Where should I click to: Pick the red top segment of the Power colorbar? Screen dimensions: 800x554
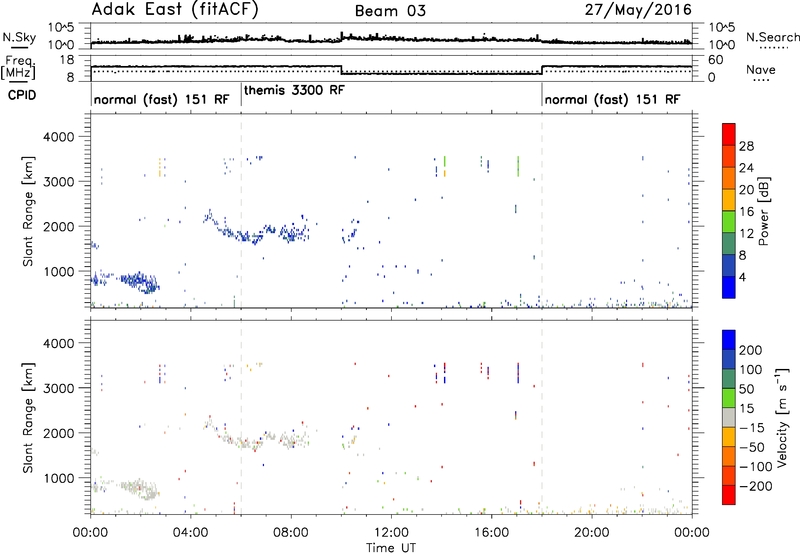[729, 134]
